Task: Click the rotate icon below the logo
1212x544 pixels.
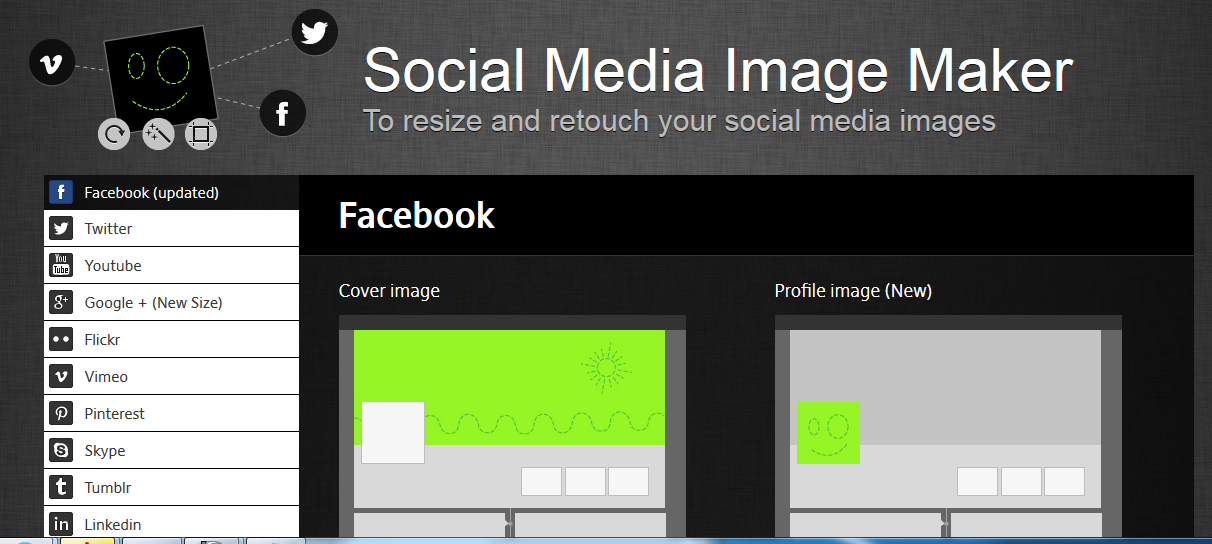Action: coord(114,133)
